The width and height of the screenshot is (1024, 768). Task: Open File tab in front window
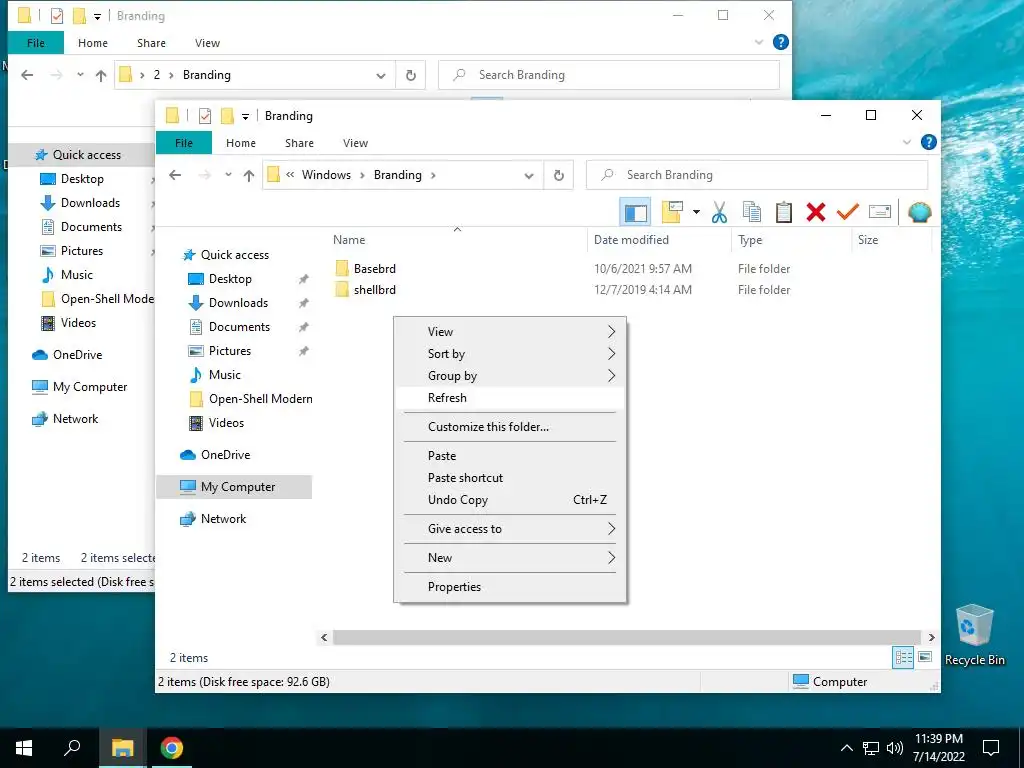pos(184,143)
